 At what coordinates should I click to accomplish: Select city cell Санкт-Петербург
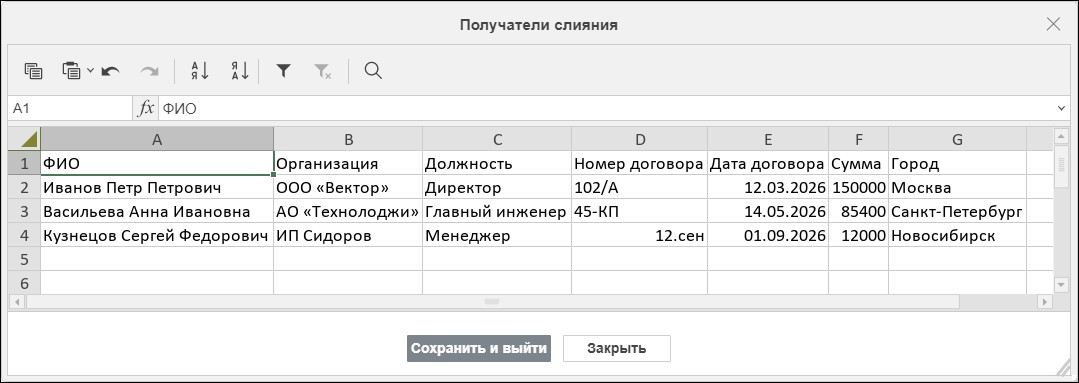957,212
